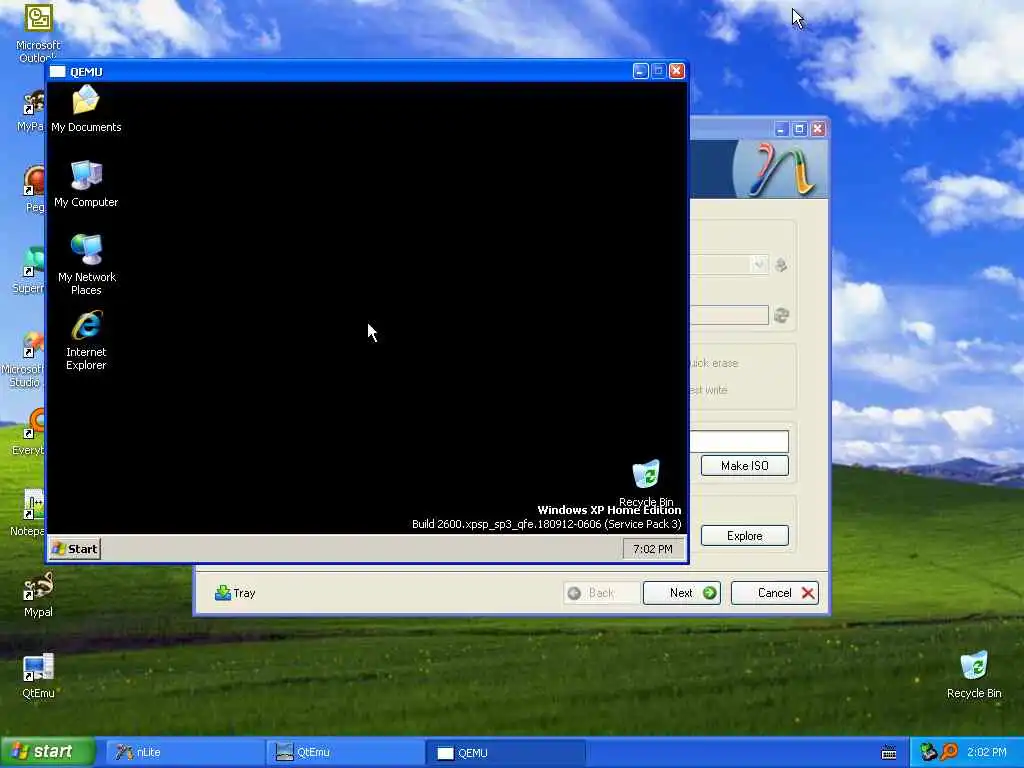This screenshot has height=768, width=1024.
Task: Click the guest Start button in QEMU
Action: pos(75,549)
